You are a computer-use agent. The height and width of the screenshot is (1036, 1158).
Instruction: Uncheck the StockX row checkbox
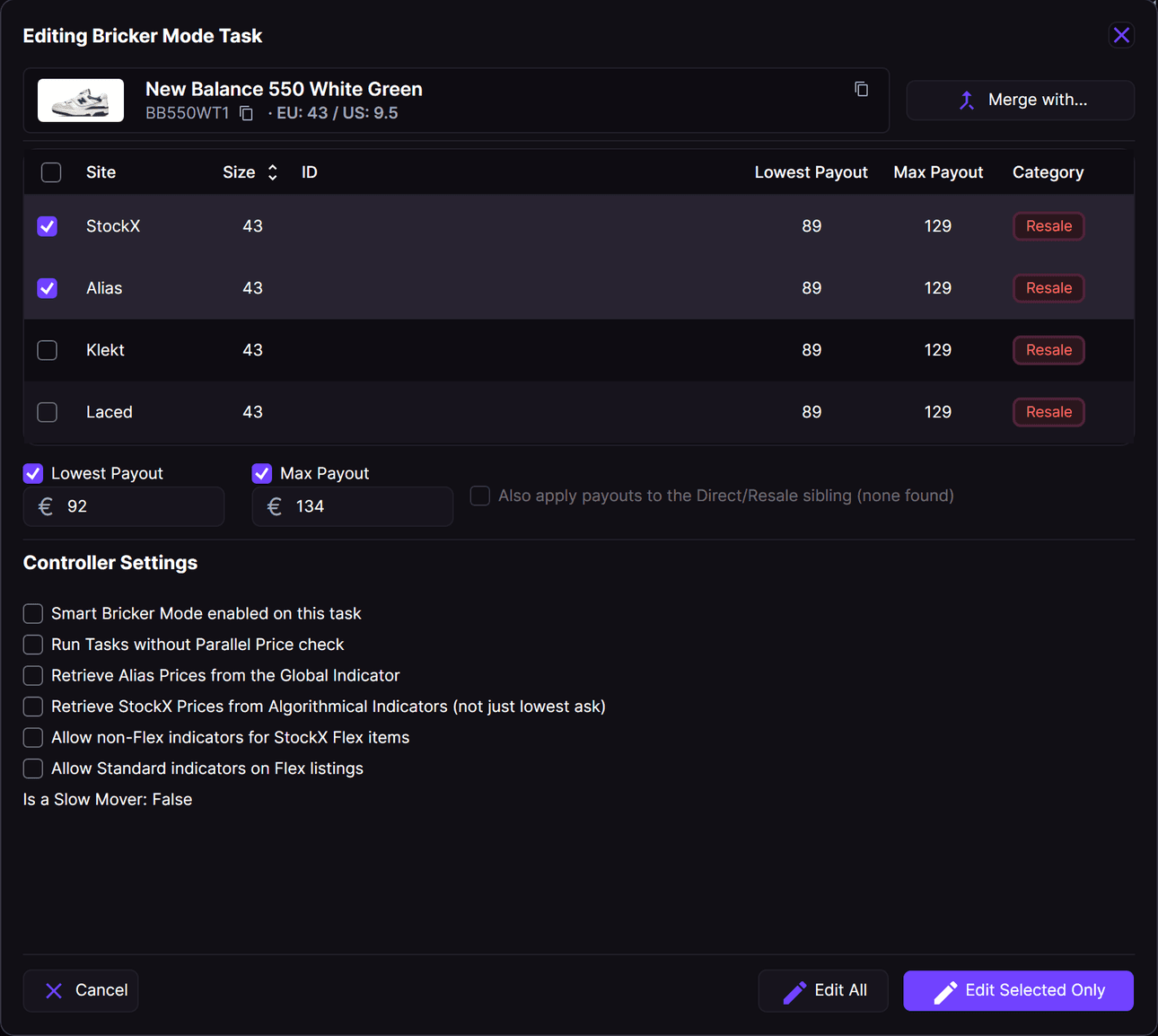(x=48, y=226)
